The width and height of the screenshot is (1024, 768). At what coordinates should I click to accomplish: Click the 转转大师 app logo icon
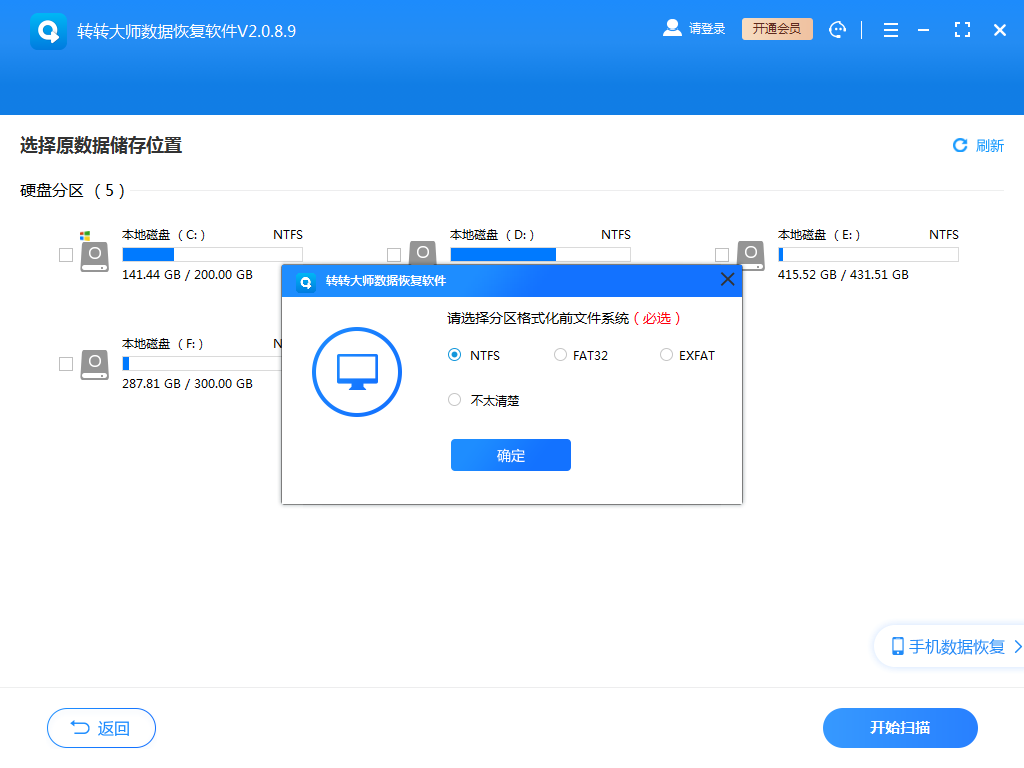click(x=48, y=29)
